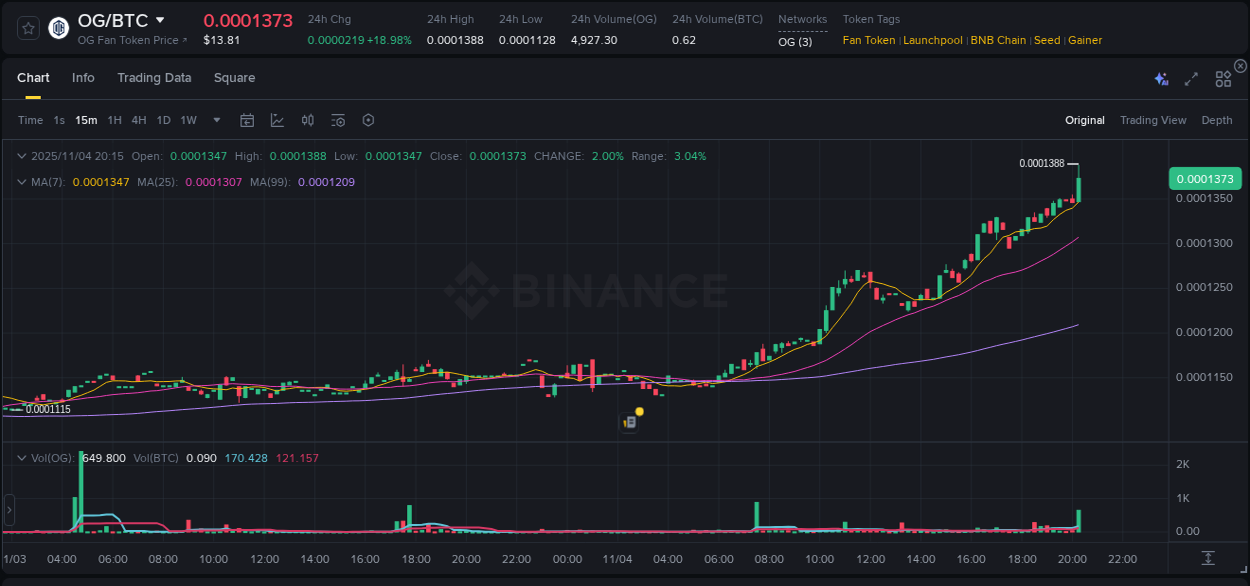
Task: Toggle the favorite star for OG/BTC
Action: [27, 27]
